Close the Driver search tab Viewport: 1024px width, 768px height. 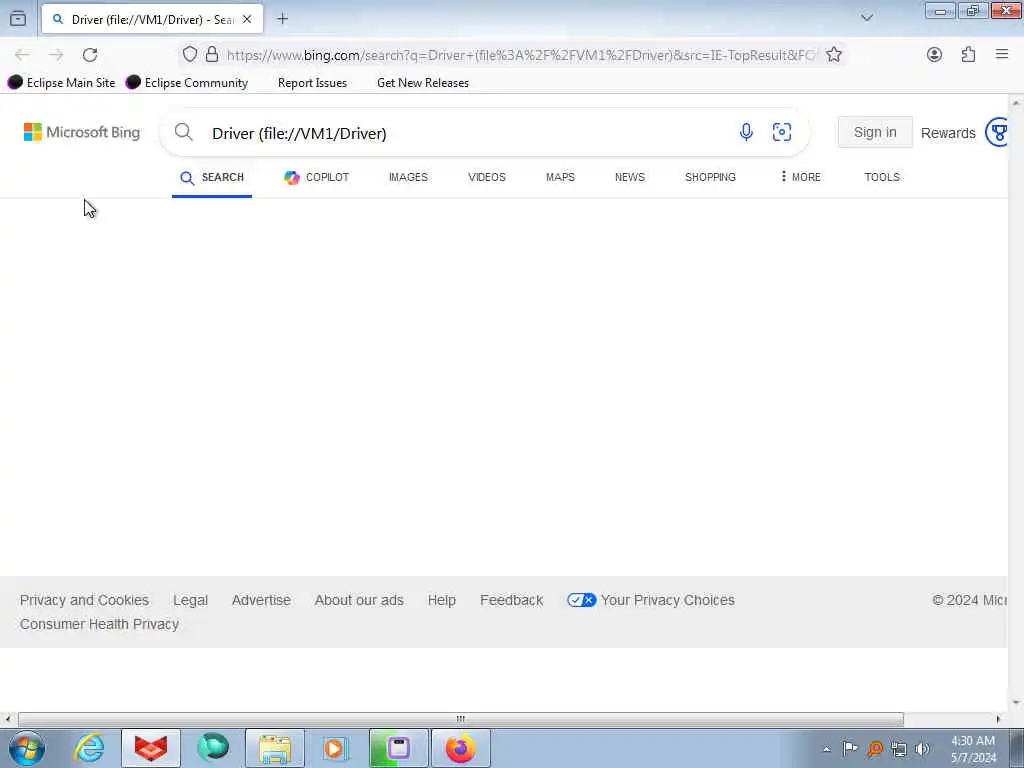[247, 20]
